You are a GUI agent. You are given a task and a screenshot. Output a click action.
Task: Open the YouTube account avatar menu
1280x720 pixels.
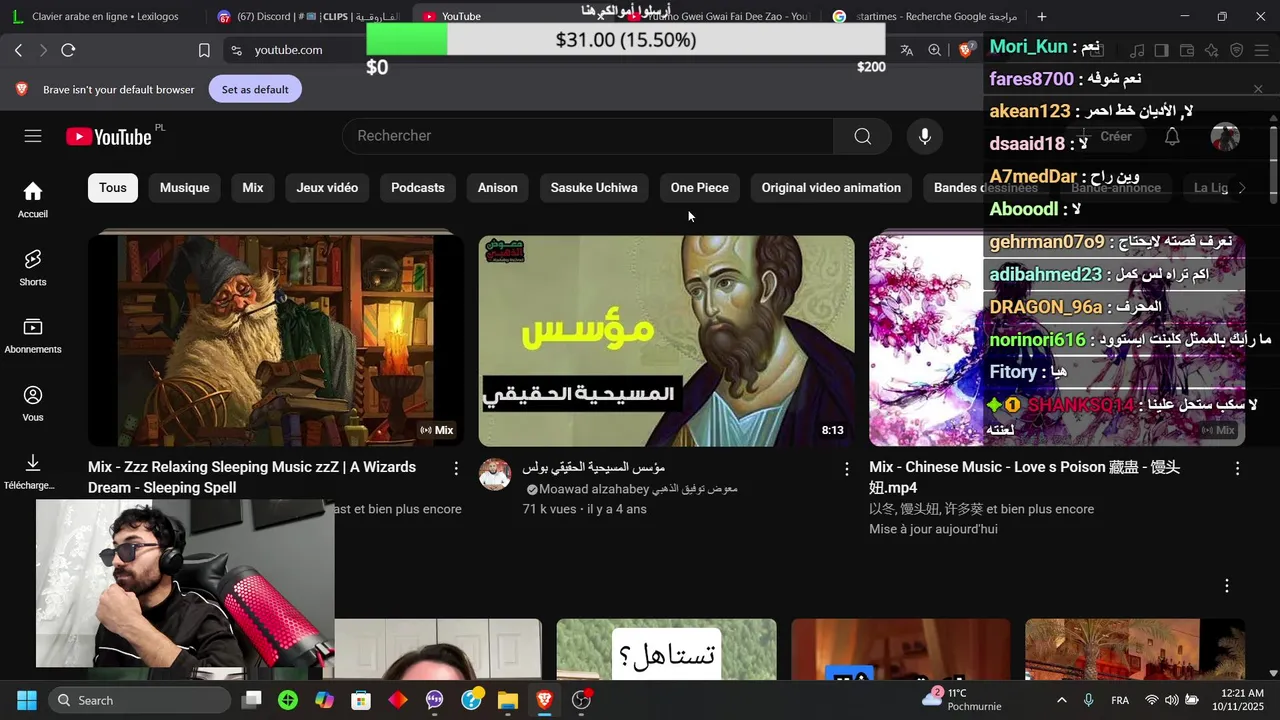click(x=1225, y=137)
